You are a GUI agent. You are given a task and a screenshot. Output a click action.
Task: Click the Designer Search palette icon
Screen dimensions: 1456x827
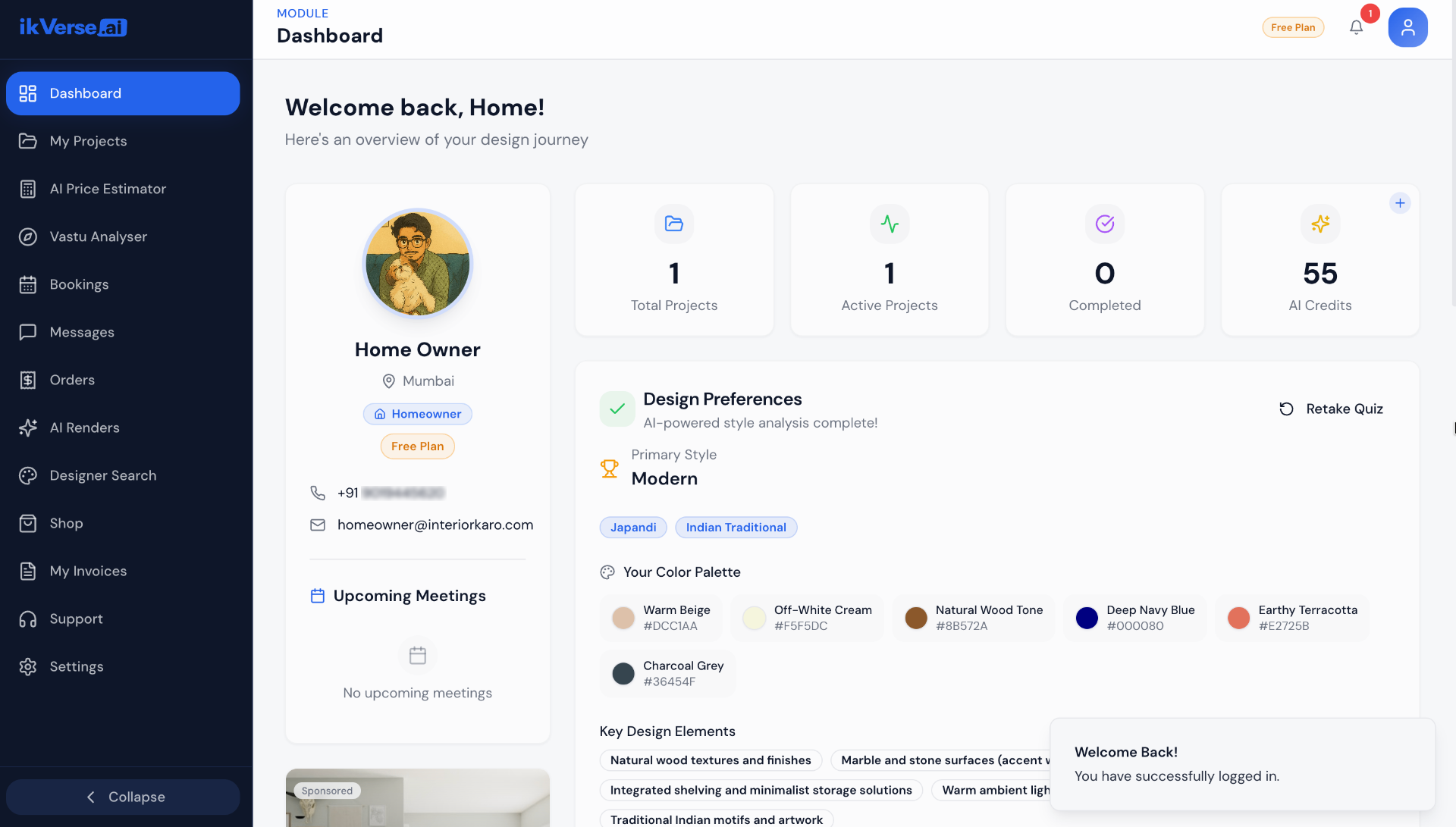pos(28,475)
